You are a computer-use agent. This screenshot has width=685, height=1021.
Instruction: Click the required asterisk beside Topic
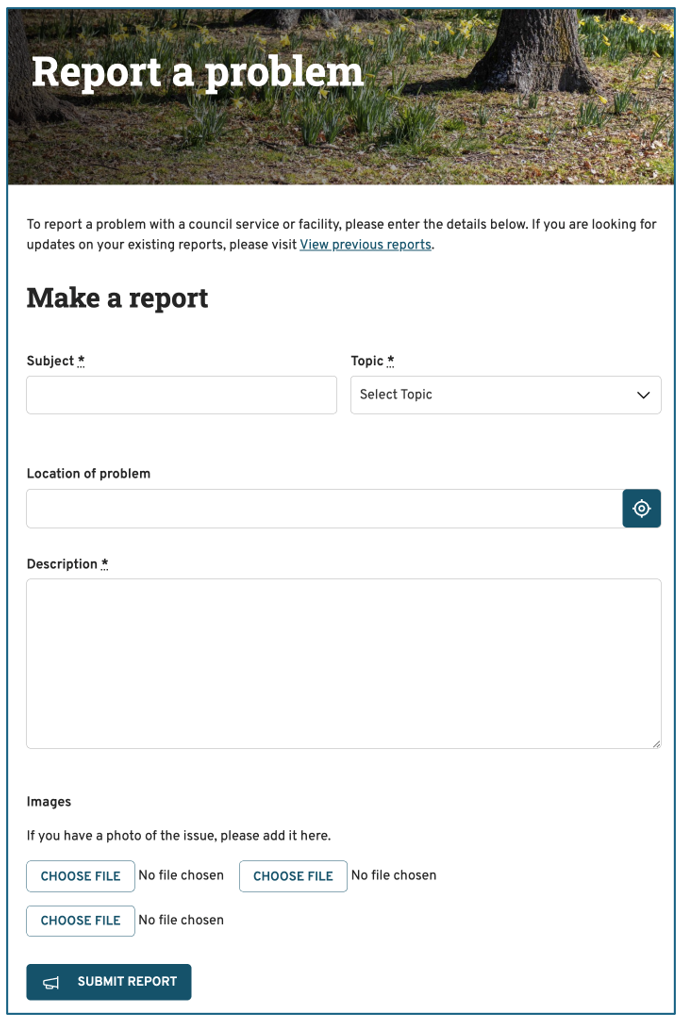[x=391, y=361]
